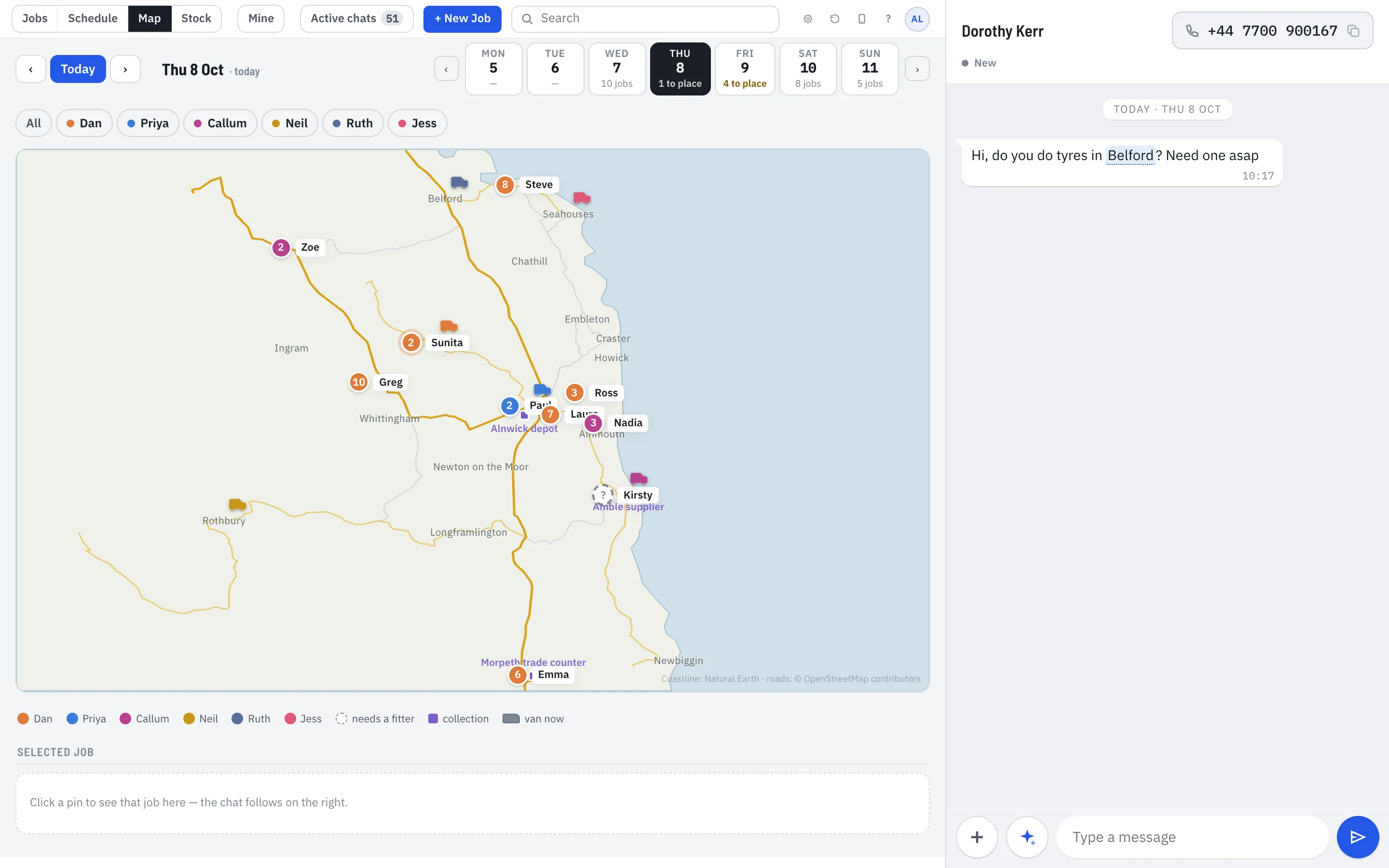Go to the previous day arrow beside Today
The image size is (1389, 868).
(x=31, y=69)
